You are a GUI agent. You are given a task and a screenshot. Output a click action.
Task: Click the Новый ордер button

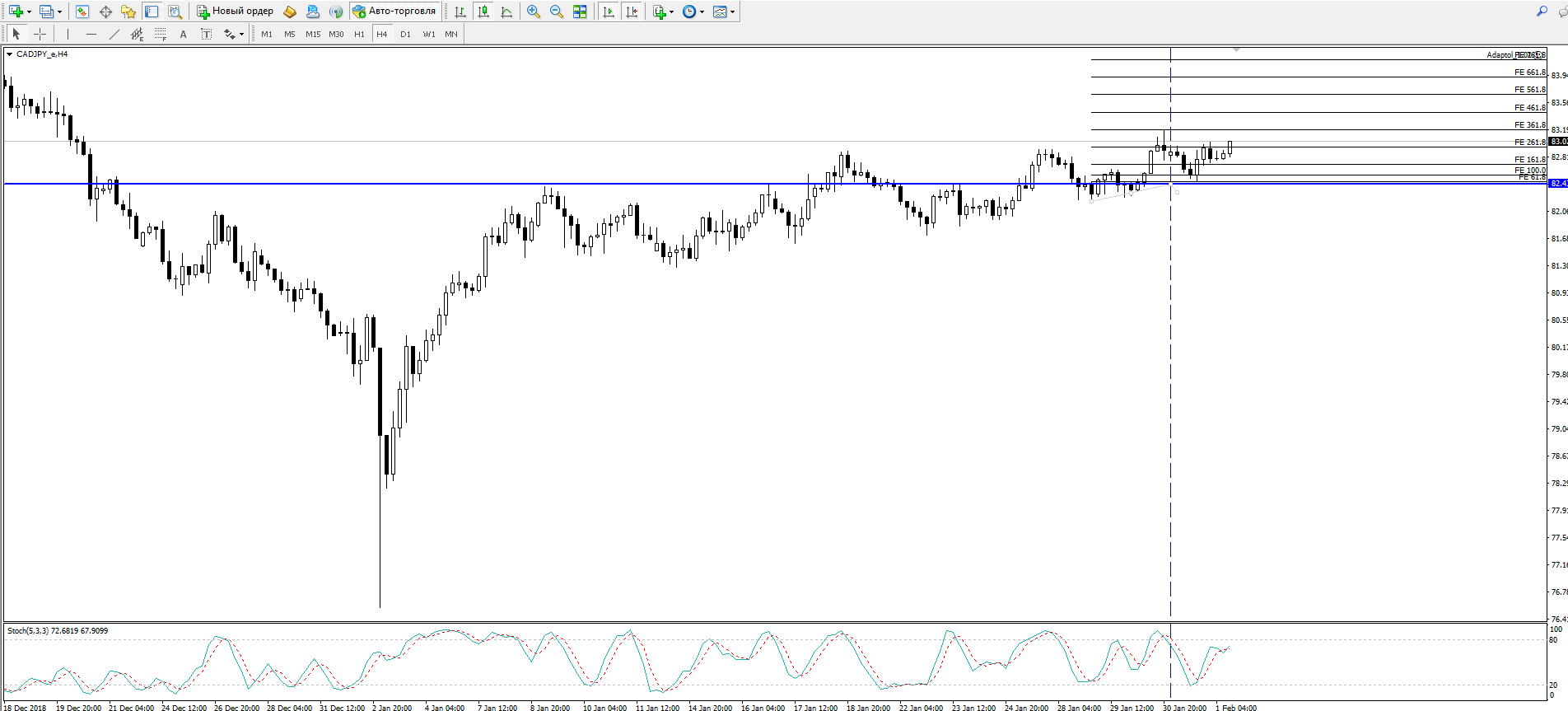coord(235,12)
